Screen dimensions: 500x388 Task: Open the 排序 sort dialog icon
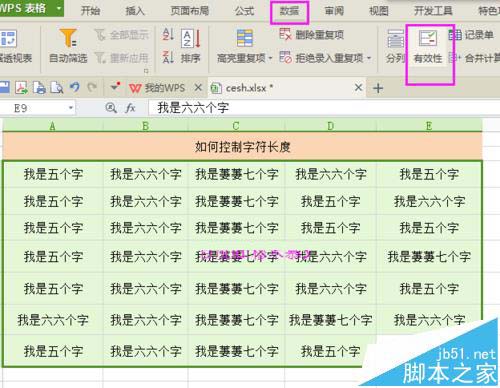pos(191,38)
